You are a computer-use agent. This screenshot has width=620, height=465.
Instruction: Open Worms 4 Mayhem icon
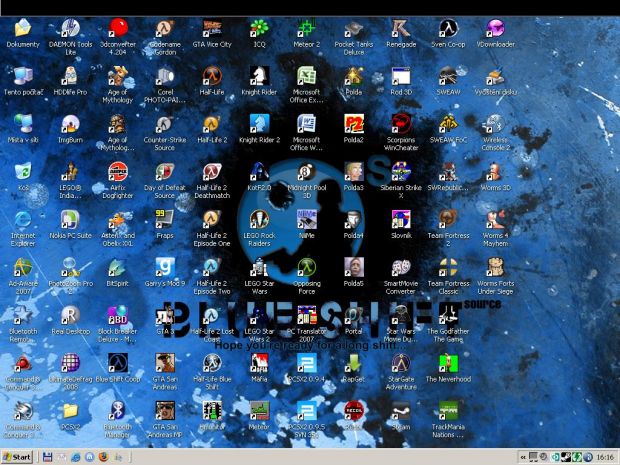[495, 220]
